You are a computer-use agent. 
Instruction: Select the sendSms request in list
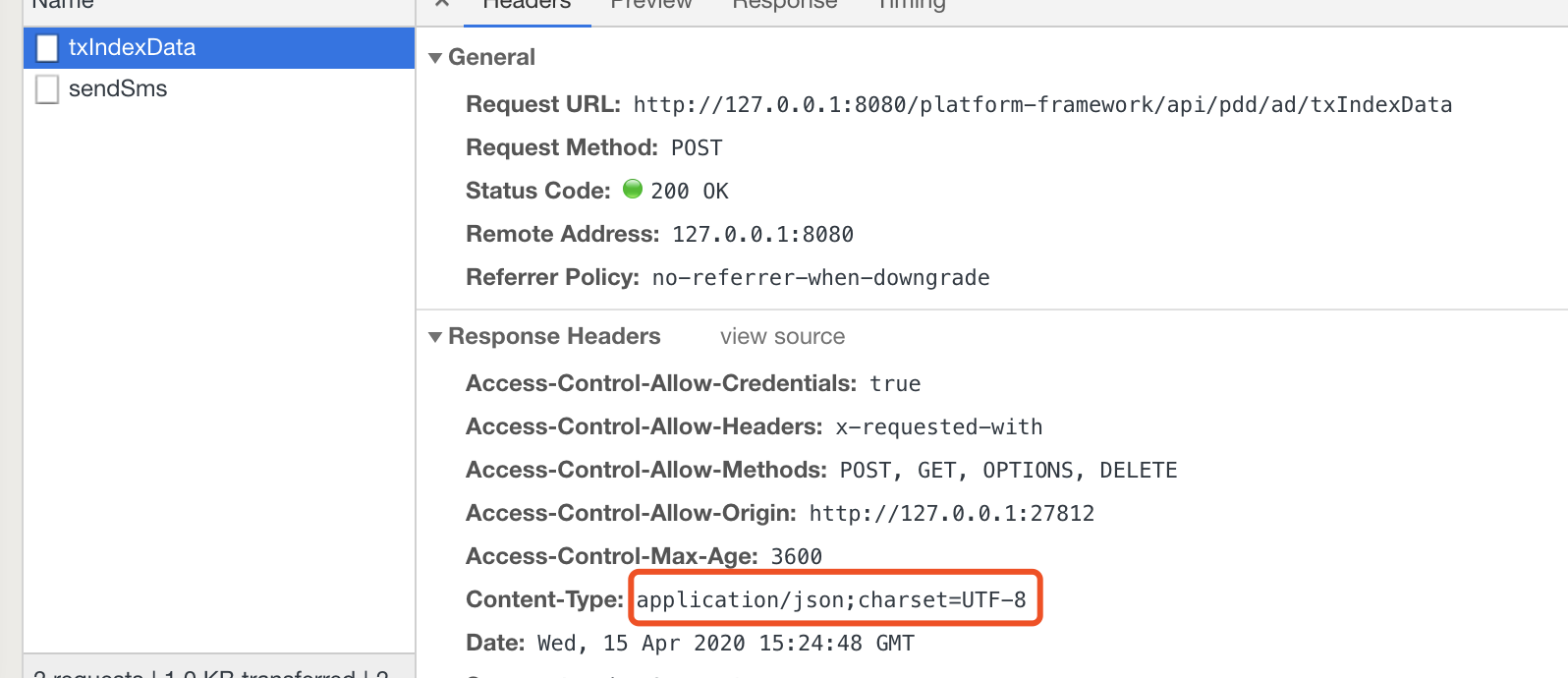(x=219, y=89)
